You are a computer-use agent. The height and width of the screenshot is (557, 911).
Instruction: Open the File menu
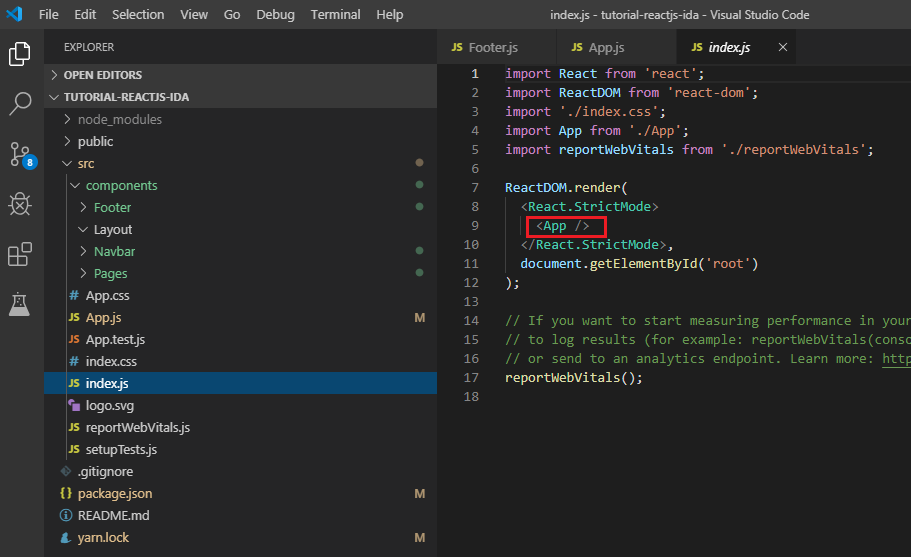[x=49, y=15]
